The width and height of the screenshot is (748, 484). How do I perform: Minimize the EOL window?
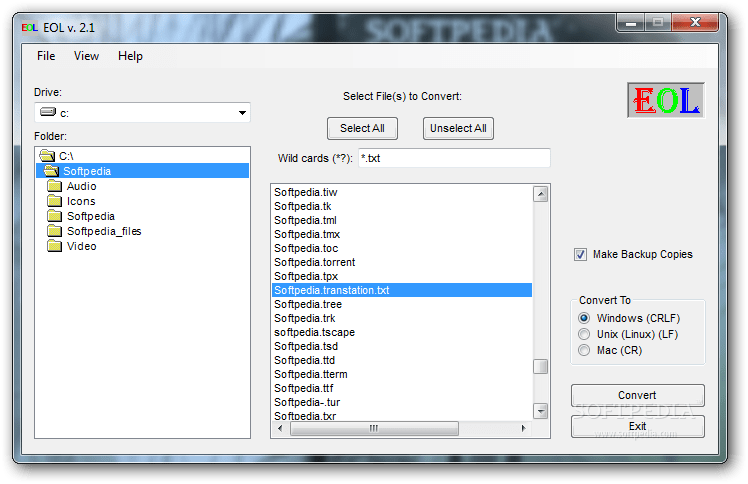tap(631, 22)
